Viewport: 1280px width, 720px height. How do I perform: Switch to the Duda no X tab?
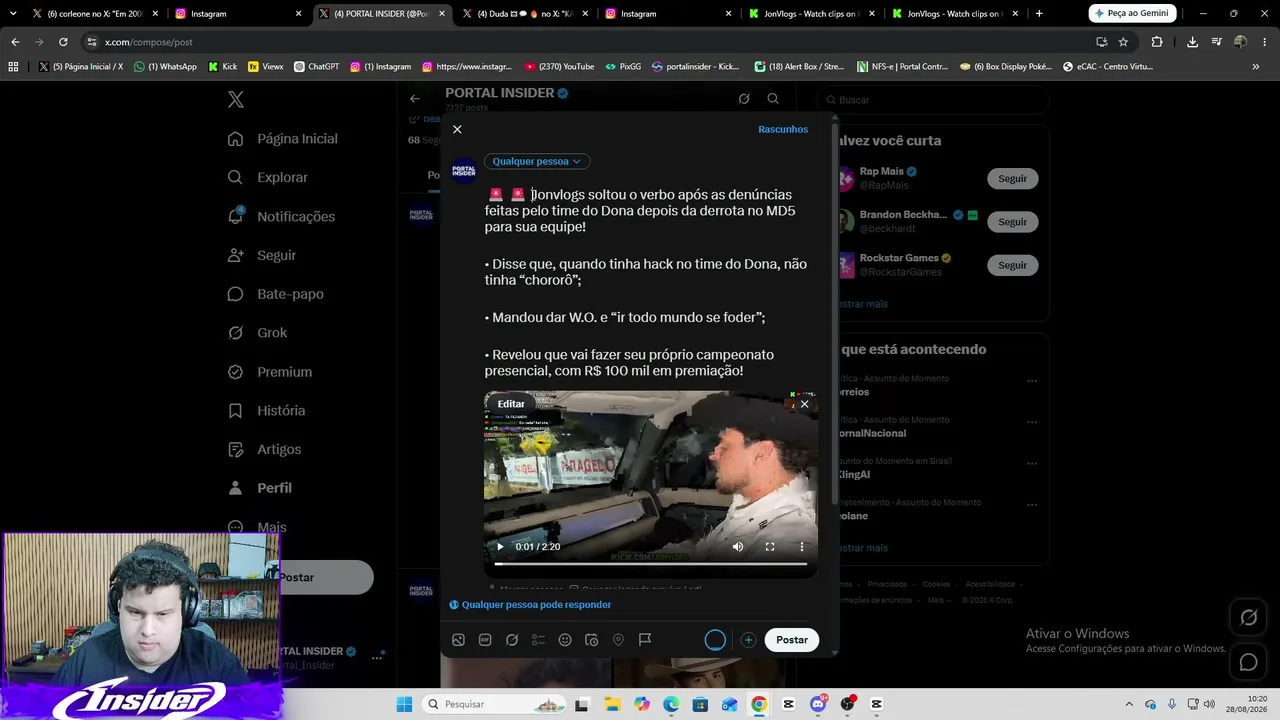pos(524,14)
